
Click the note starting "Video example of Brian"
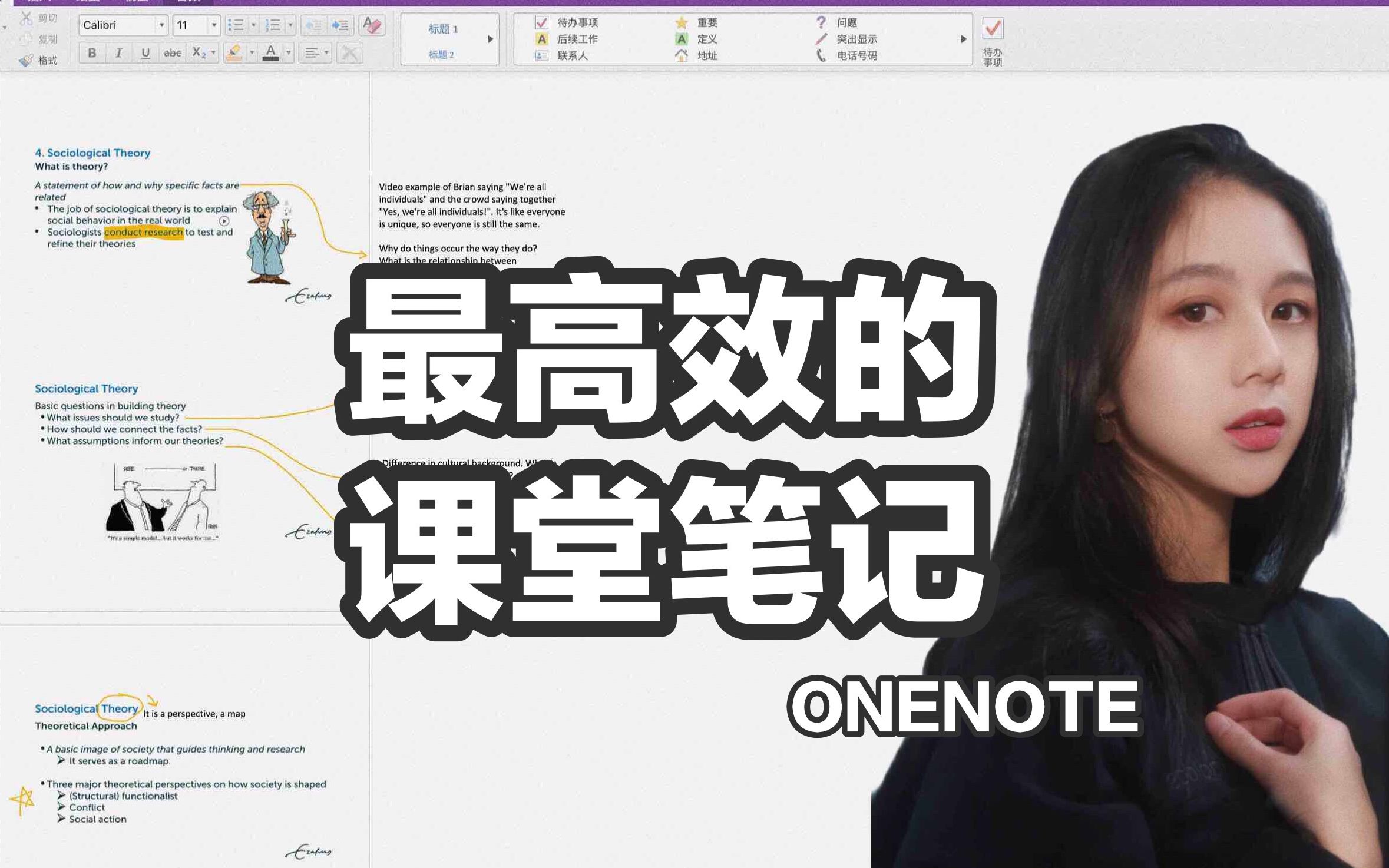point(471,206)
